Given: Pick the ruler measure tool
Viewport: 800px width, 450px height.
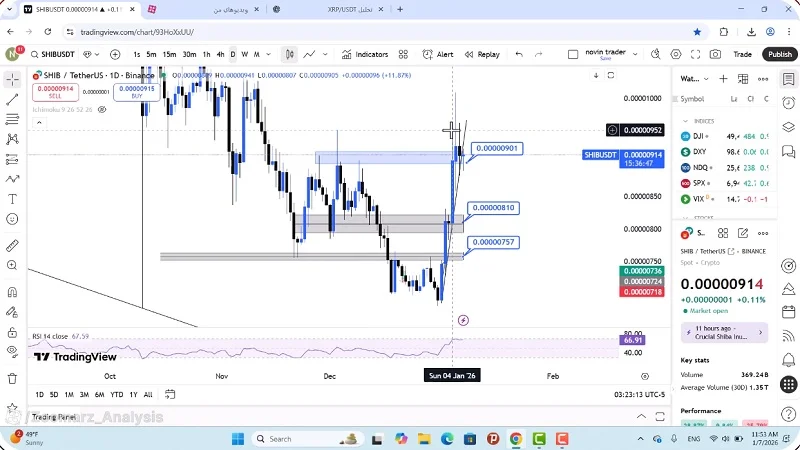Looking at the screenshot, I should click(12, 245).
